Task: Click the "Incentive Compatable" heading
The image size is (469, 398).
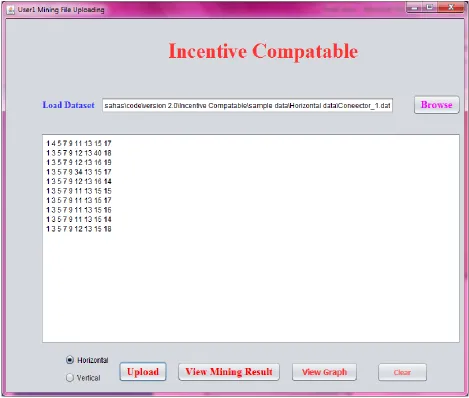Action: point(263,51)
